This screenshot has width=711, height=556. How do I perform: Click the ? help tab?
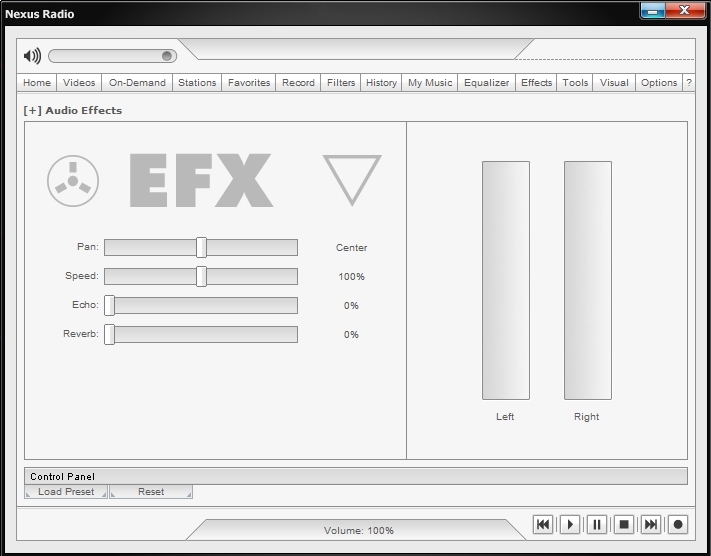coord(689,83)
